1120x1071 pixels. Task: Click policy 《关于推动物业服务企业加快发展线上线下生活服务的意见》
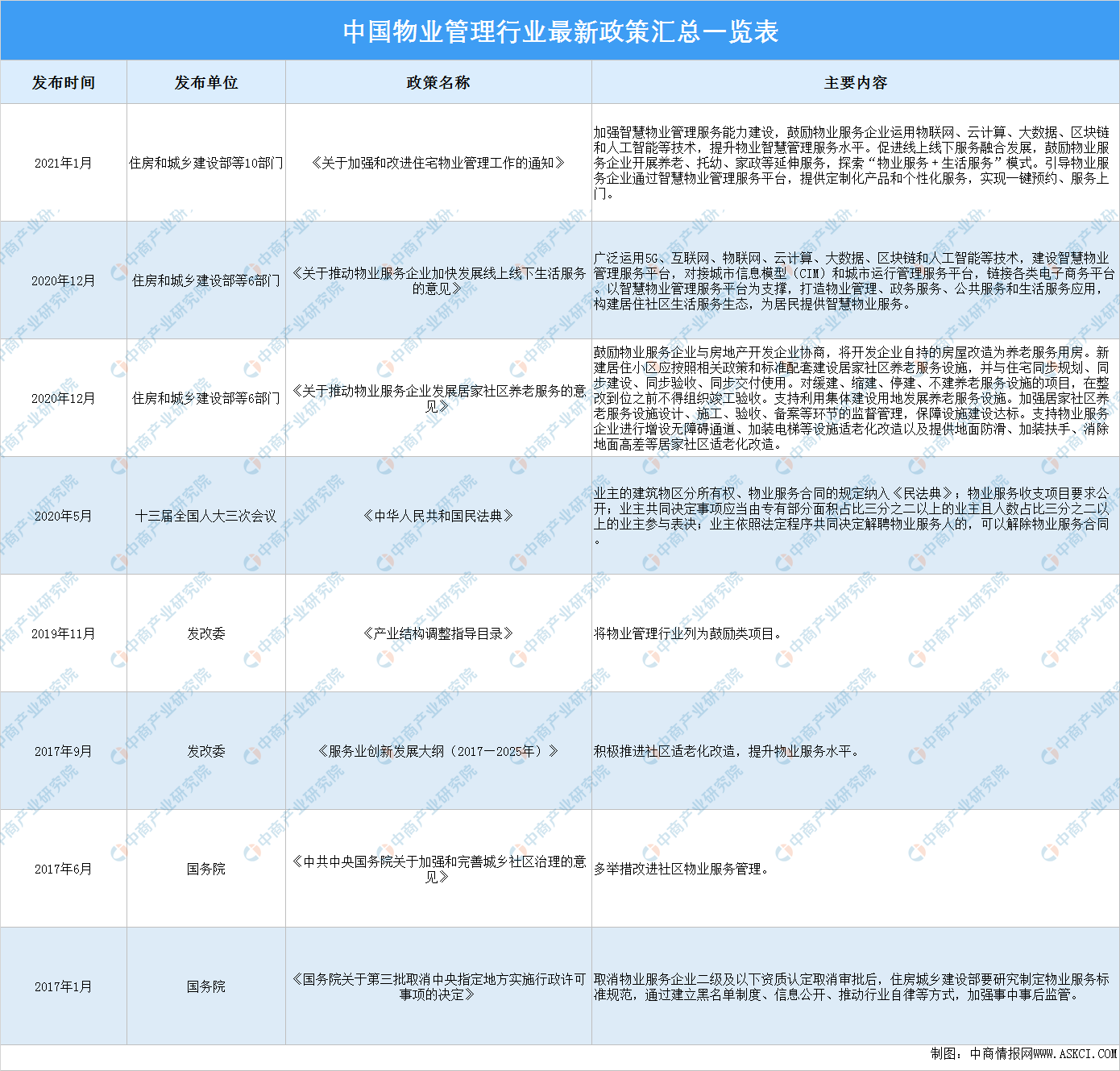point(438,280)
